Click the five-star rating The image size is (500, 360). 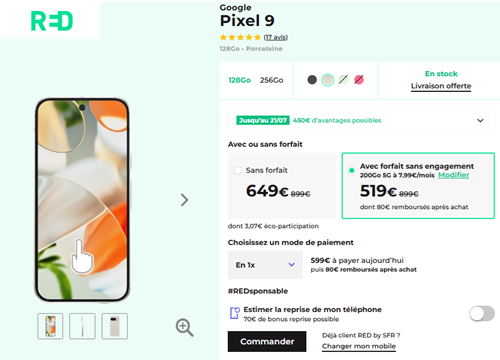(x=240, y=37)
